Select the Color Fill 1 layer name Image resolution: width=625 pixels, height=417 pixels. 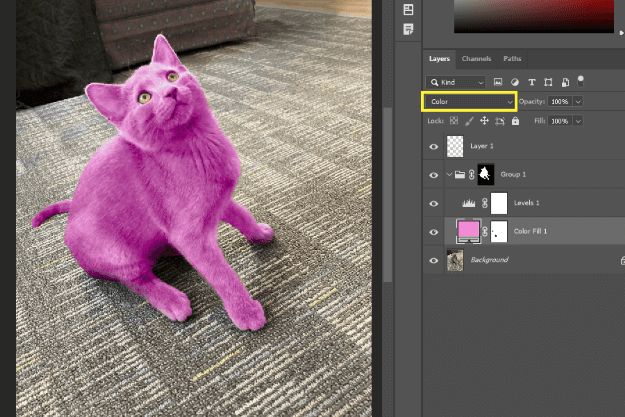(x=530, y=231)
